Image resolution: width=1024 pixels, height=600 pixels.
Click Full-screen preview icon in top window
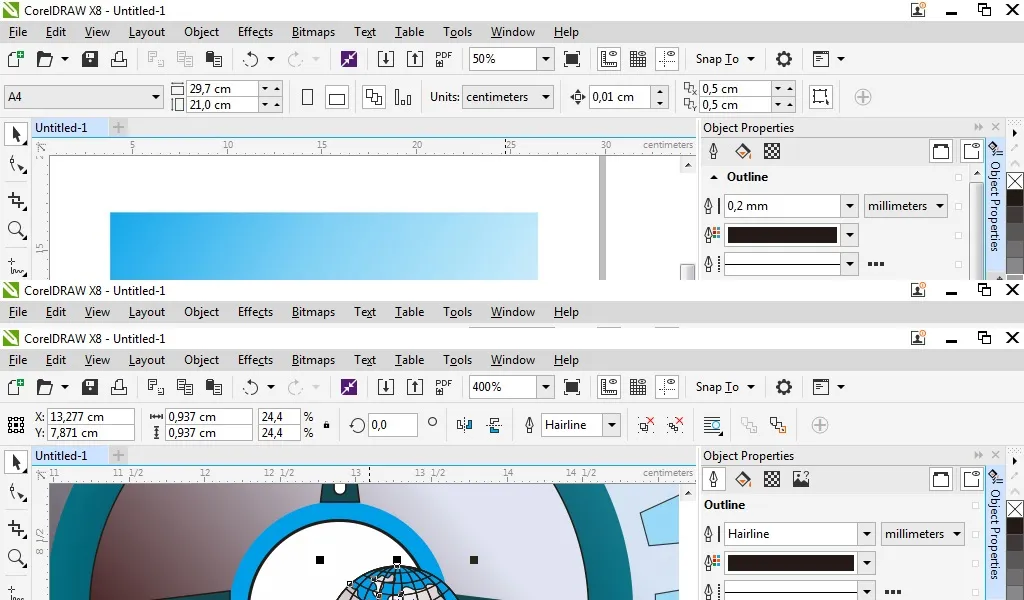point(571,59)
